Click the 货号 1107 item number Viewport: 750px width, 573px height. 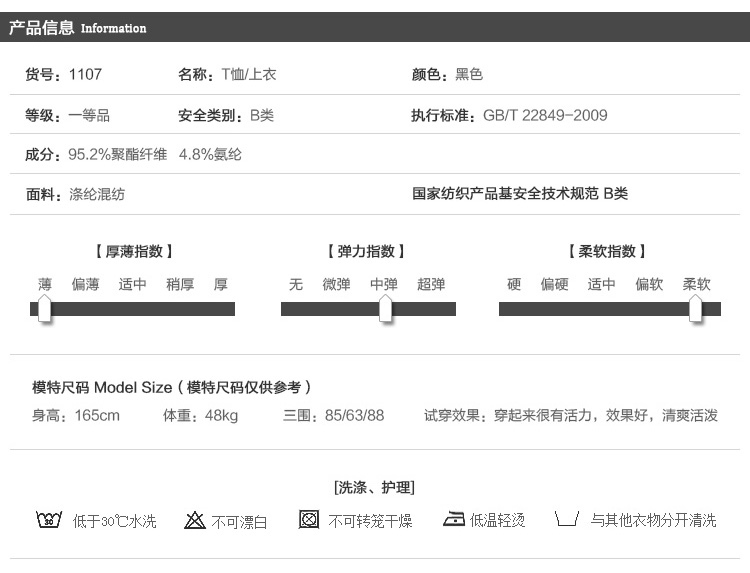(63, 75)
